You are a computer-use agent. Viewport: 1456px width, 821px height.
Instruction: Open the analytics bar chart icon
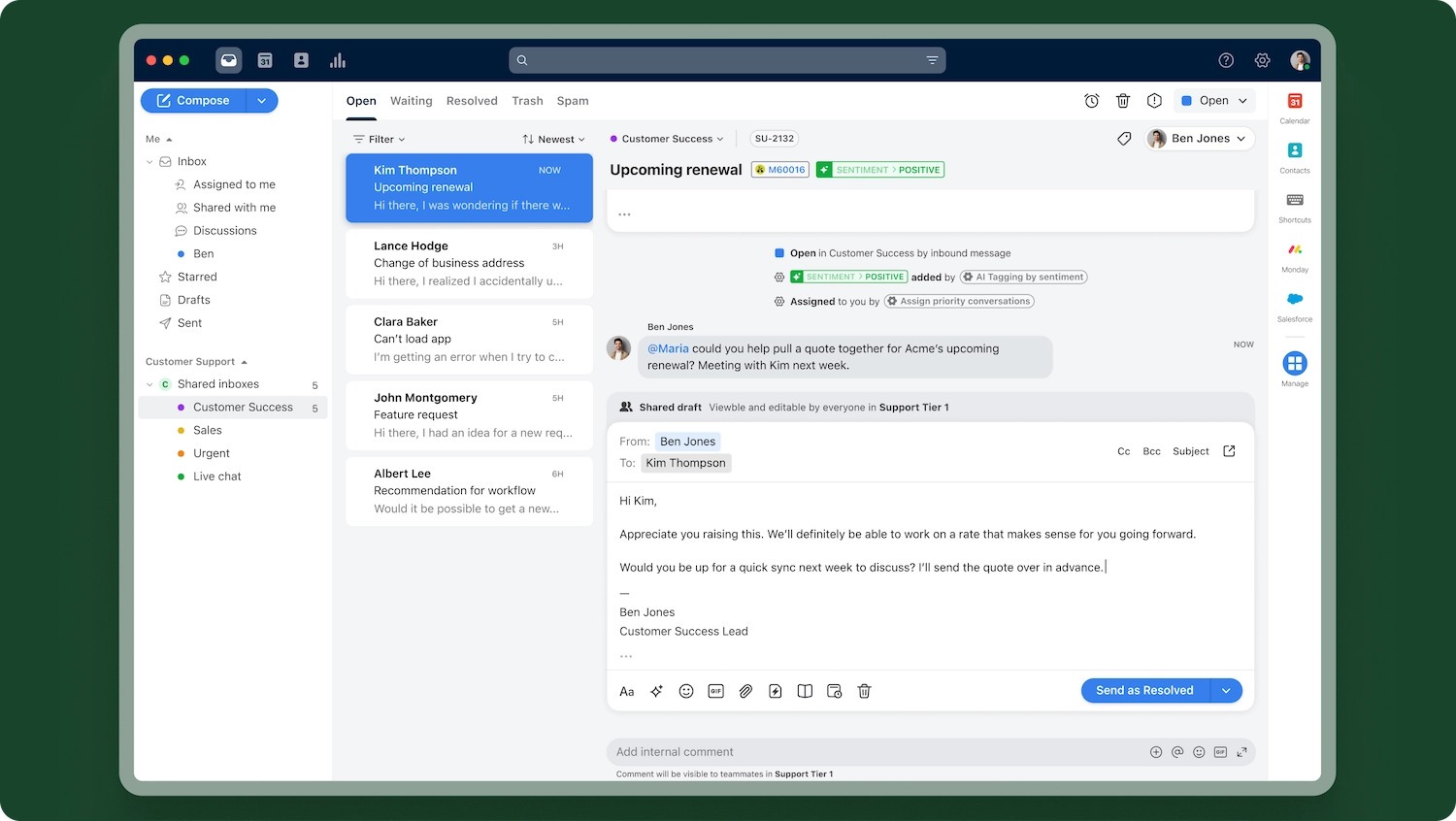pos(338,60)
